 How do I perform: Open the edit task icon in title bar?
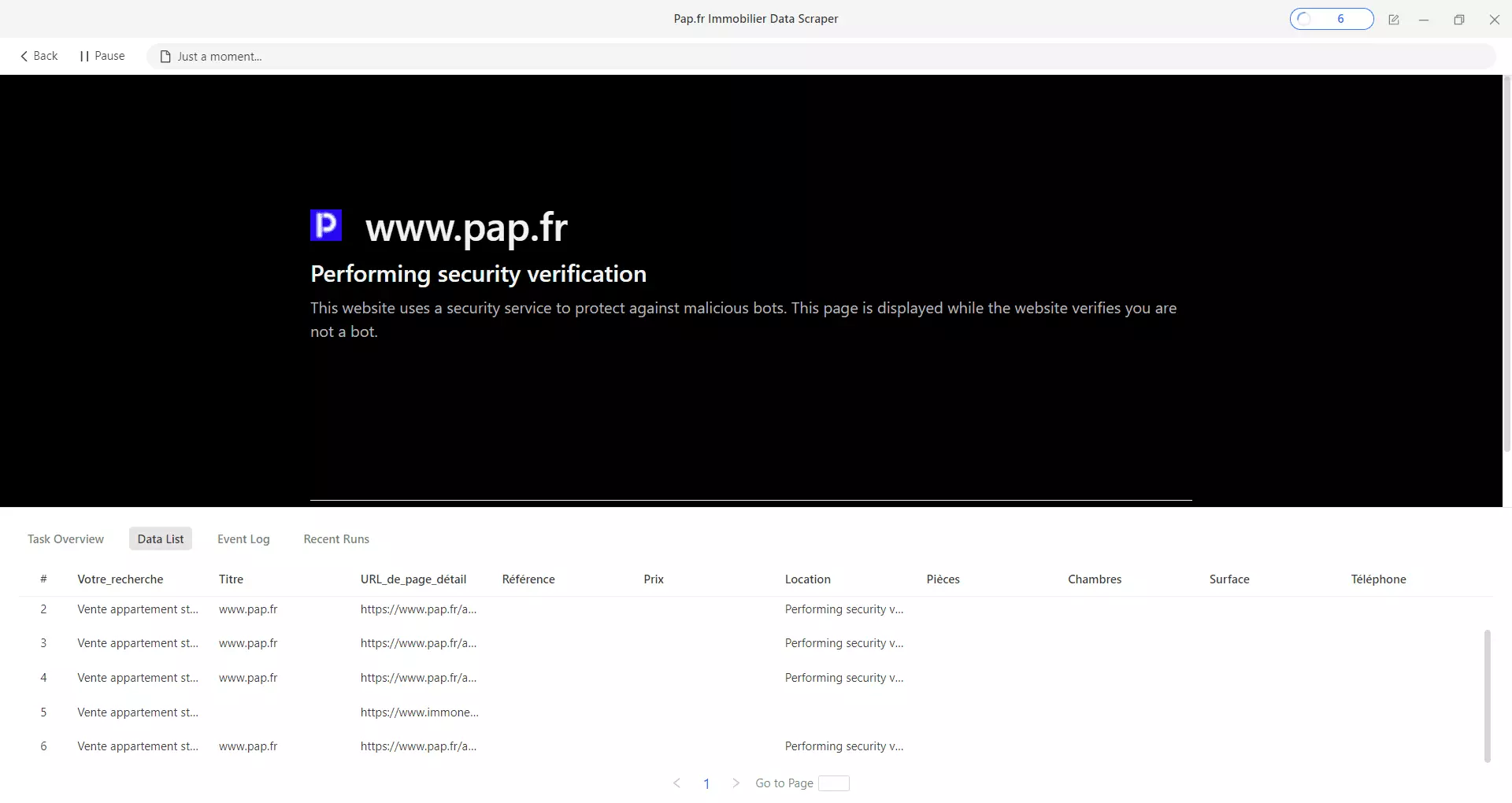coord(1394,20)
